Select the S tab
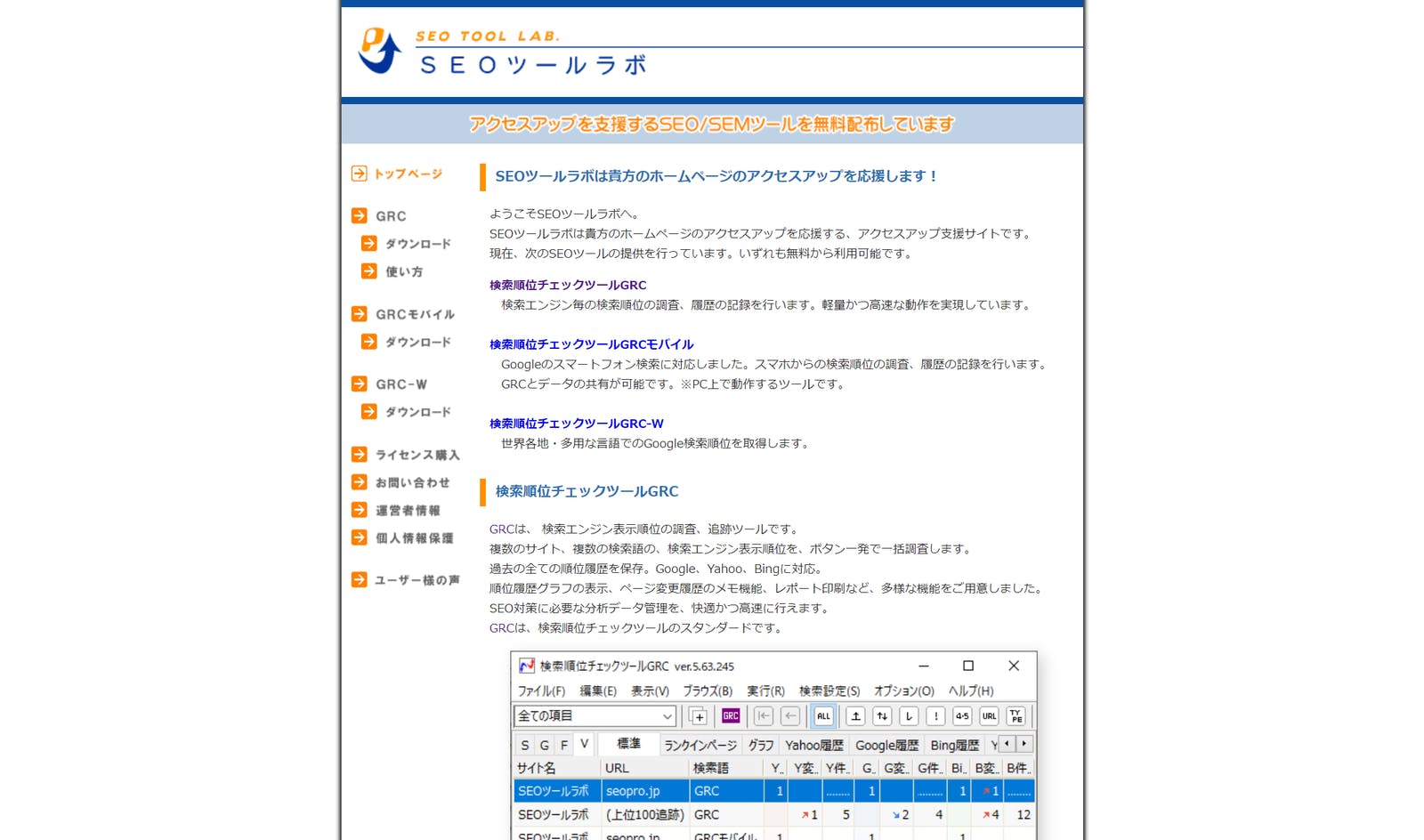Image resolution: width=1424 pixels, height=840 pixels. [525, 746]
